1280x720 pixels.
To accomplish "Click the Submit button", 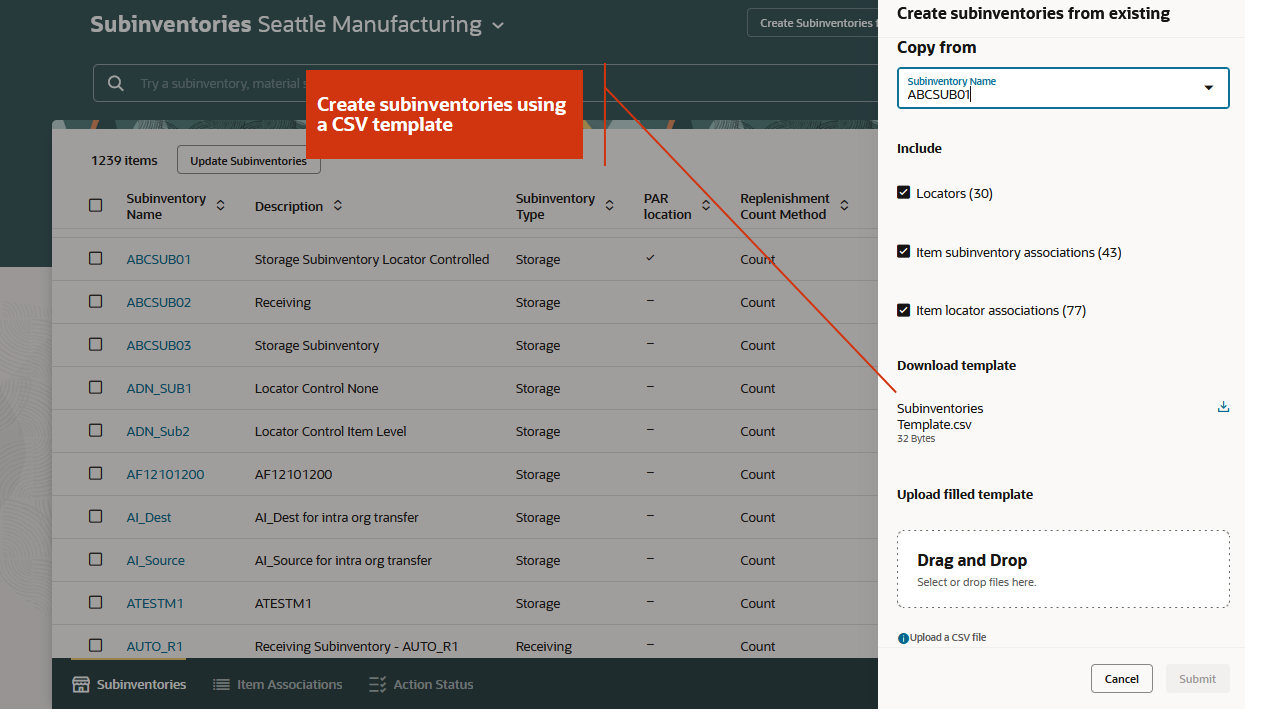I will tap(1197, 678).
